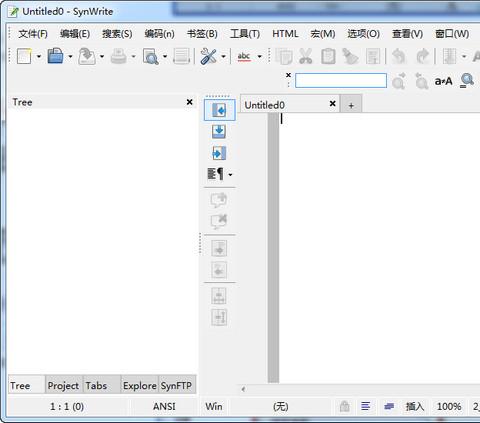
Task: Open the 搜索(S) menu
Action: tap(117, 34)
